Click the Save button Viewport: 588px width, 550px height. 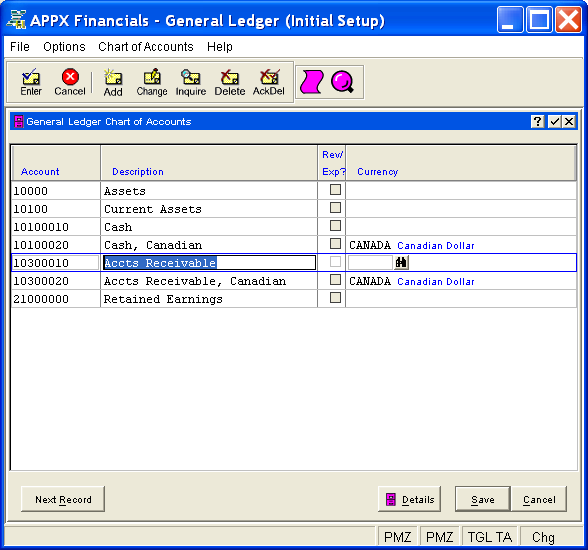483,499
